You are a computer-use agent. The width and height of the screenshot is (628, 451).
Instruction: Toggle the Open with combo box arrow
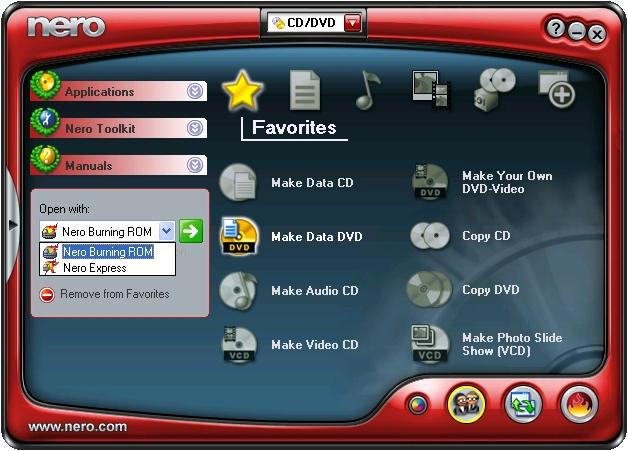point(167,231)
